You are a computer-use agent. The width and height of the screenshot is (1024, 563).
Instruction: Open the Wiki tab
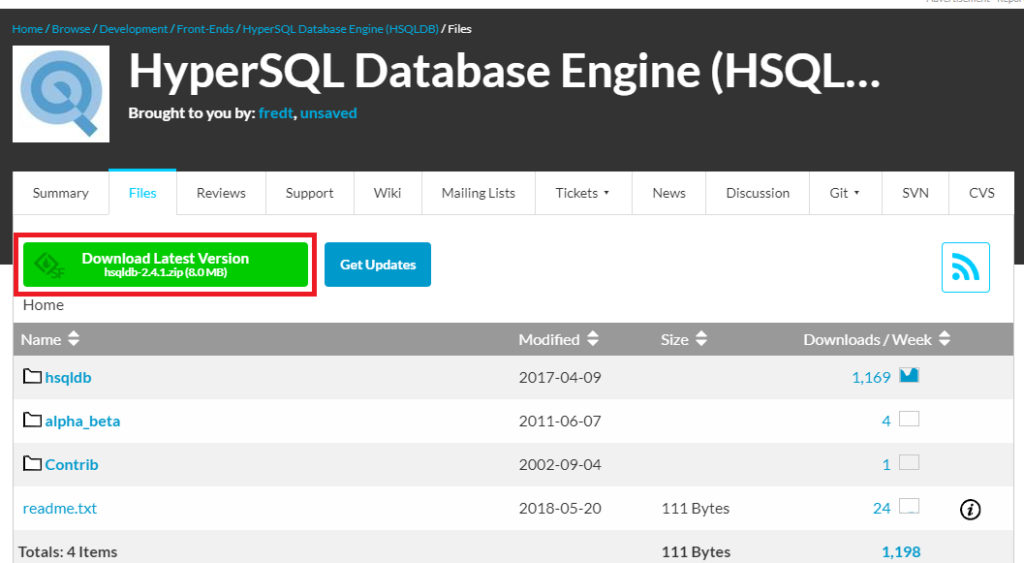387,193
